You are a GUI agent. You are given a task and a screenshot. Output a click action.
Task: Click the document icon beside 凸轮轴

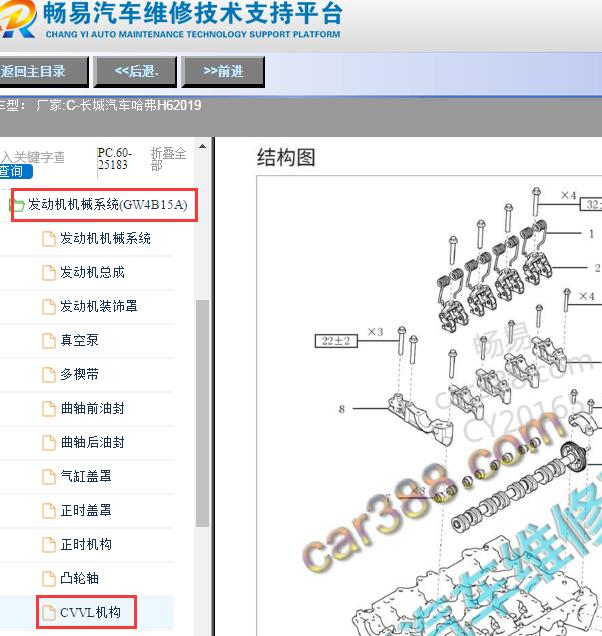pyautogui.click(x=49, y=579)
